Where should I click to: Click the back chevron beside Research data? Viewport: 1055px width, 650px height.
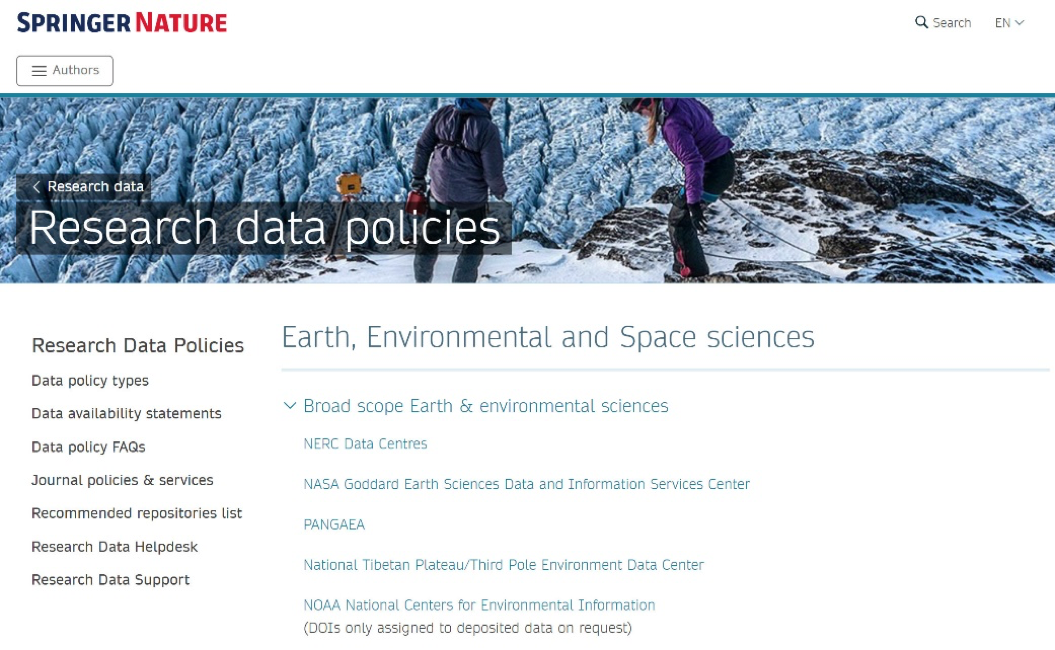(37, 187)
